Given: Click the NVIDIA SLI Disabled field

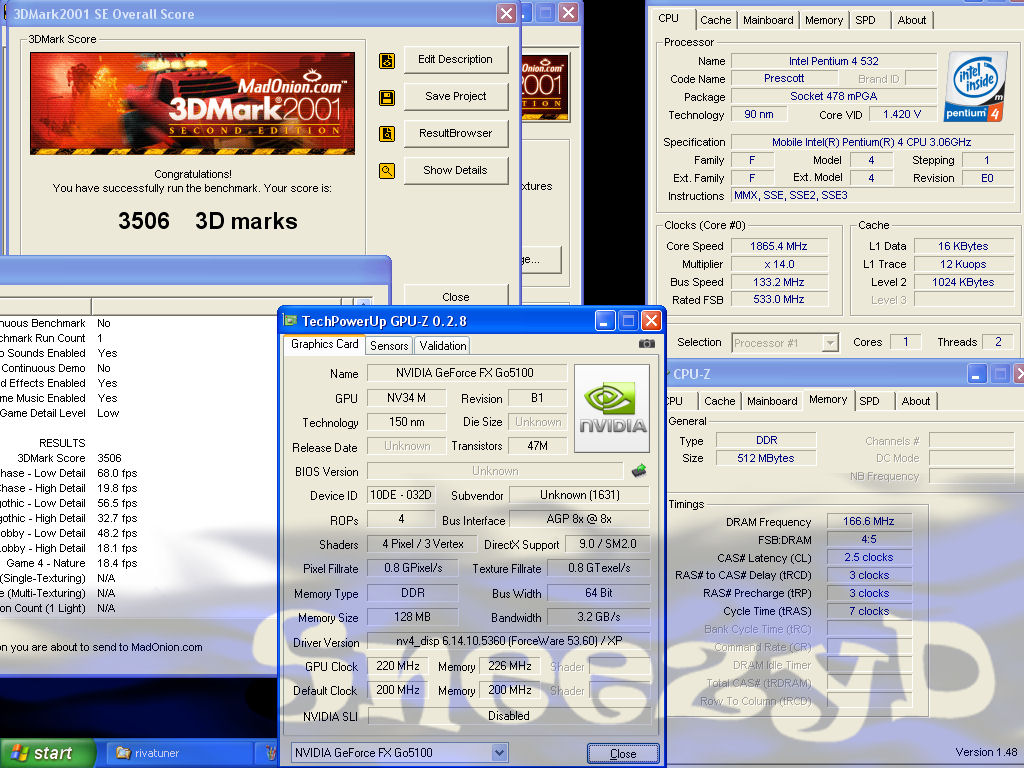Looking at the screenshot, I should click(x=509, y=716).
